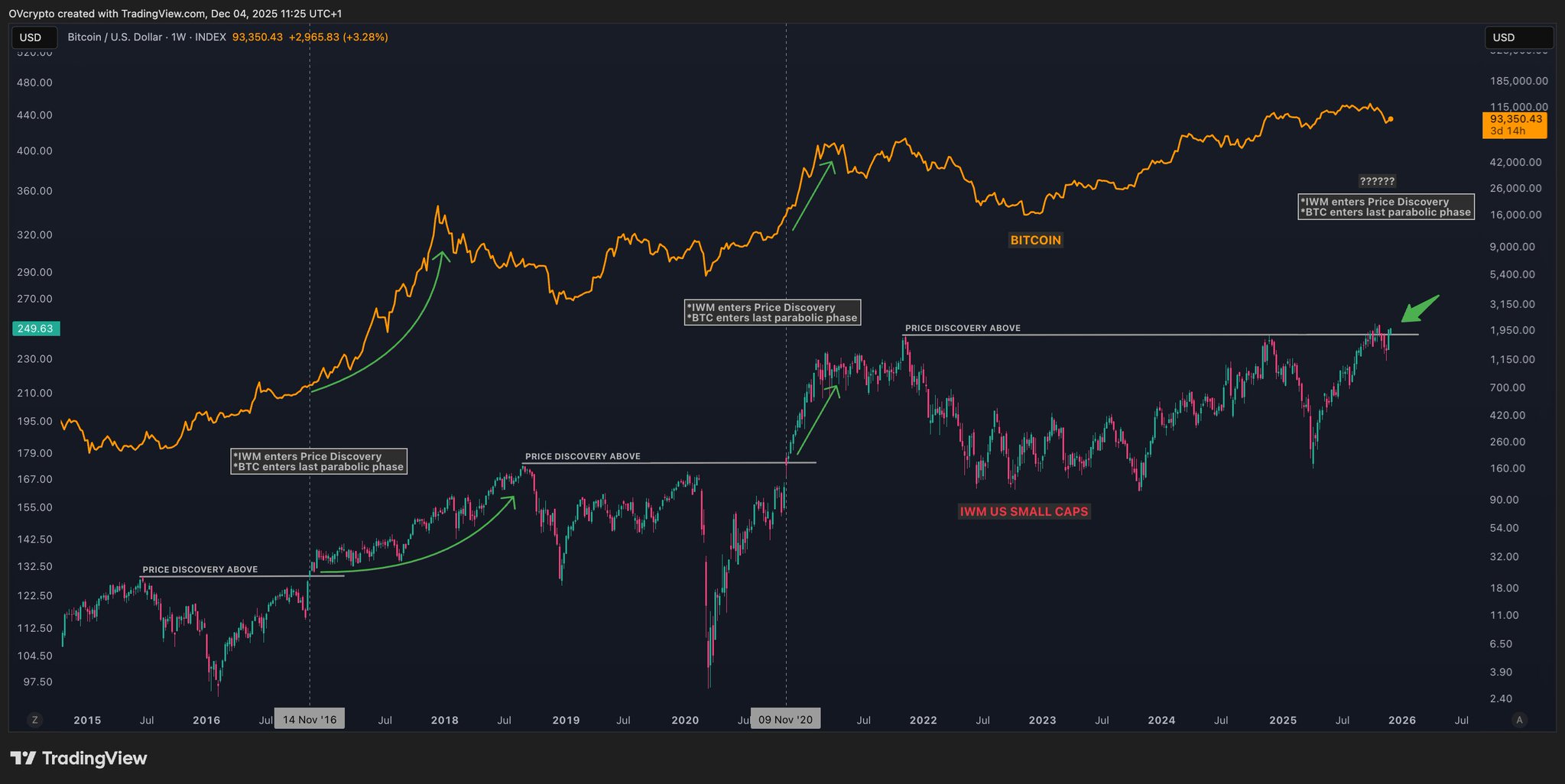Click the green 249.63 price label
This screenshot has width=1565, height=784.
[36, 329]
